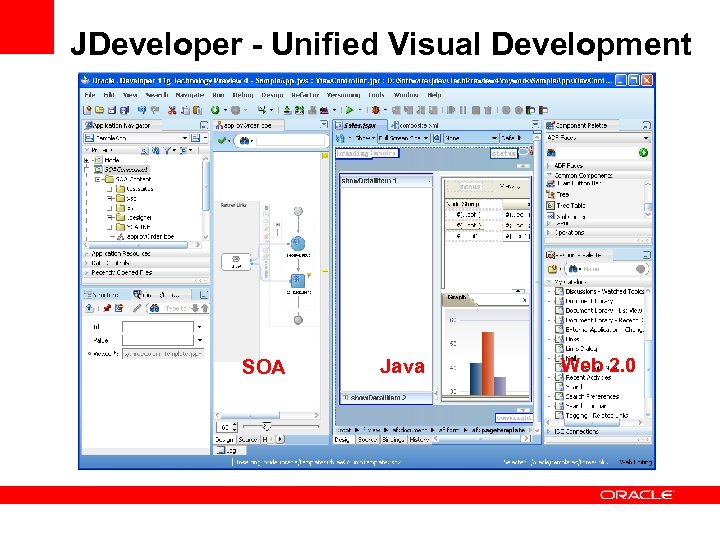720x540 pixels.
Task: Switch to Source tab in BPEL editor
Action: (x=248, y=439)
